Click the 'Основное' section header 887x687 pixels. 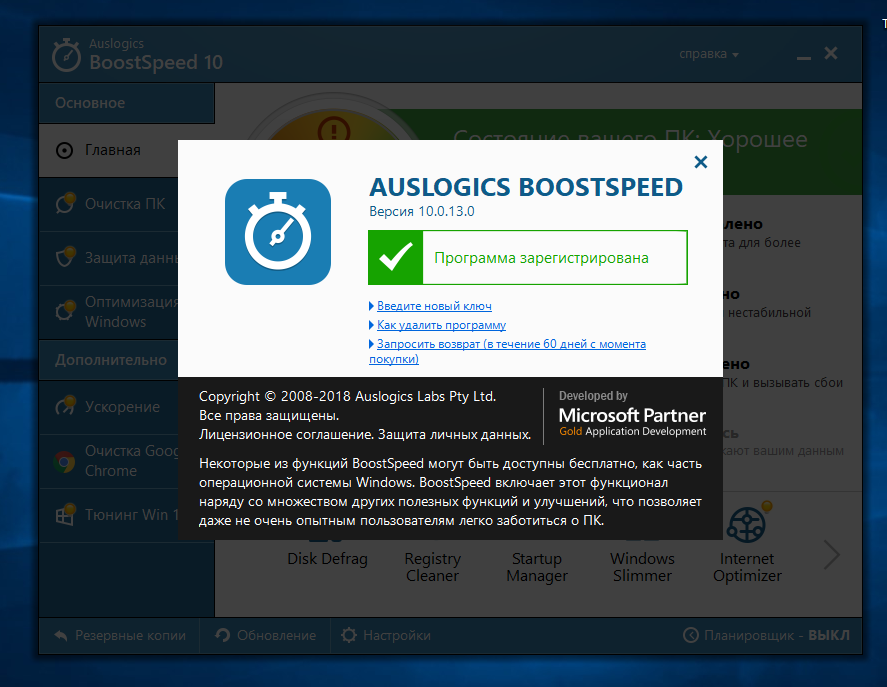pyautogui.click(x=127, y=103)
